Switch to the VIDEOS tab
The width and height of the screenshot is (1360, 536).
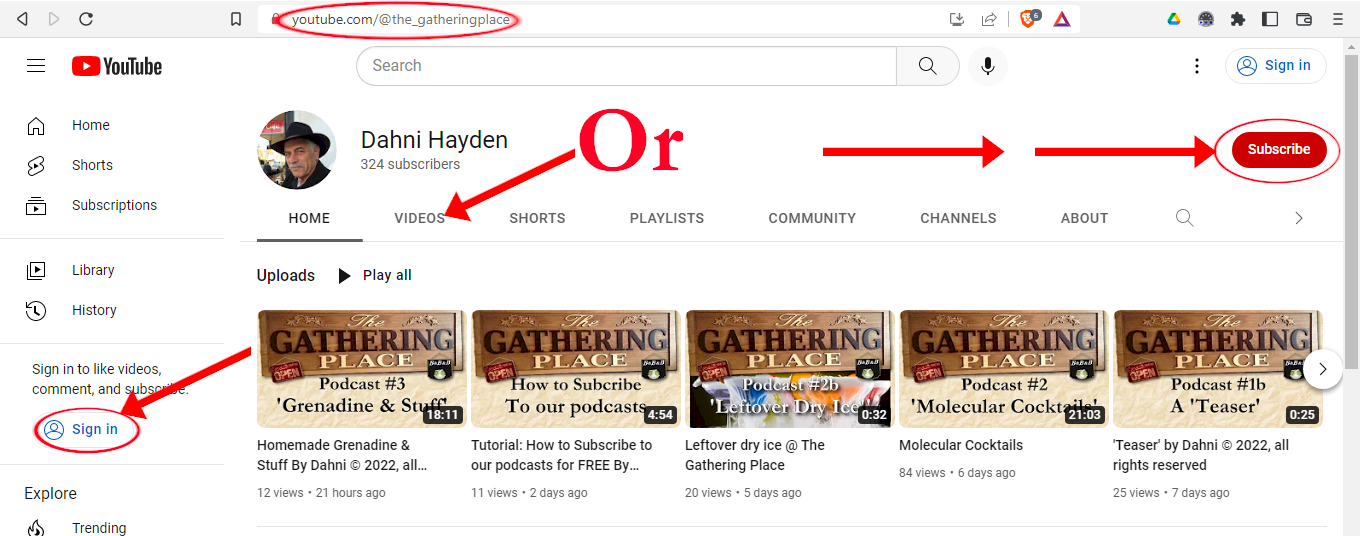pyautogui.click(x=420, y=218)
